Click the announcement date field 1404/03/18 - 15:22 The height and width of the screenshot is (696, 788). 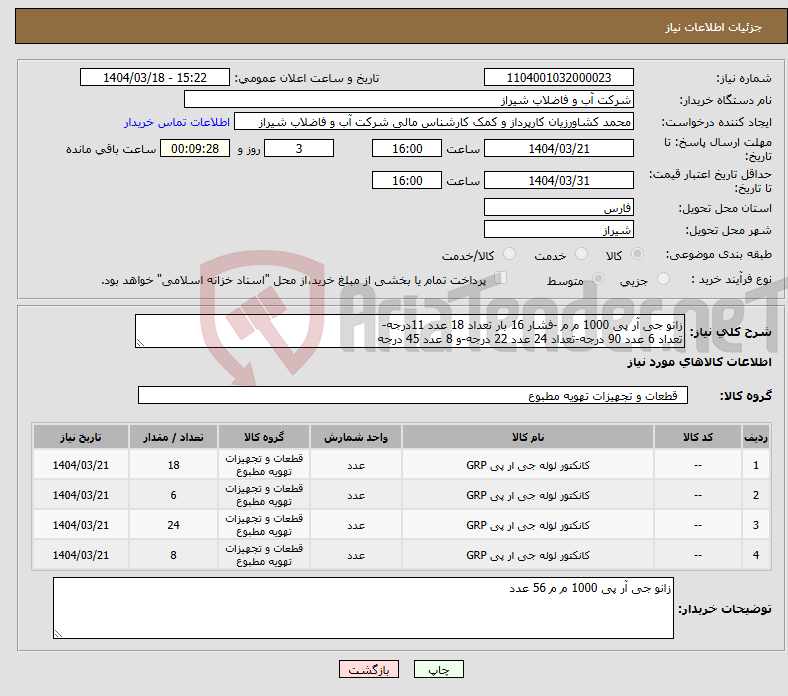155,77
